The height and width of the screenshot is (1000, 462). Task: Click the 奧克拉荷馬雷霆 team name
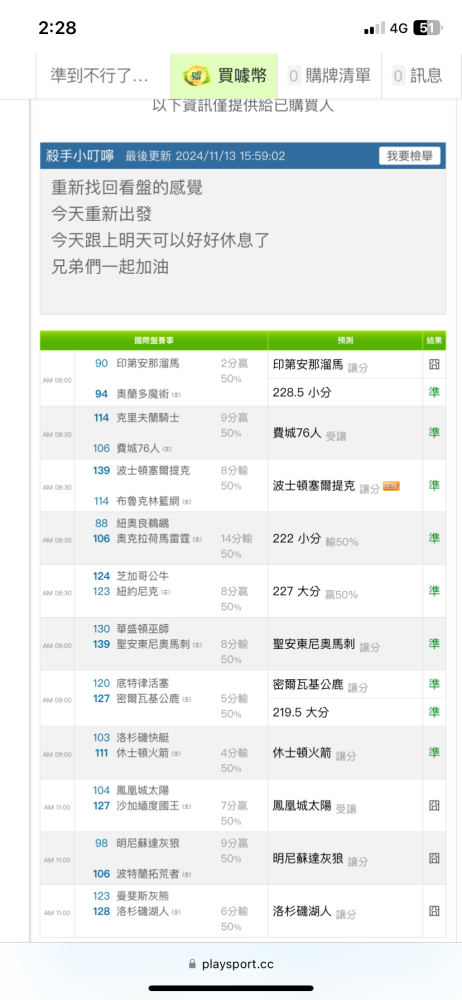coord(153,539)
